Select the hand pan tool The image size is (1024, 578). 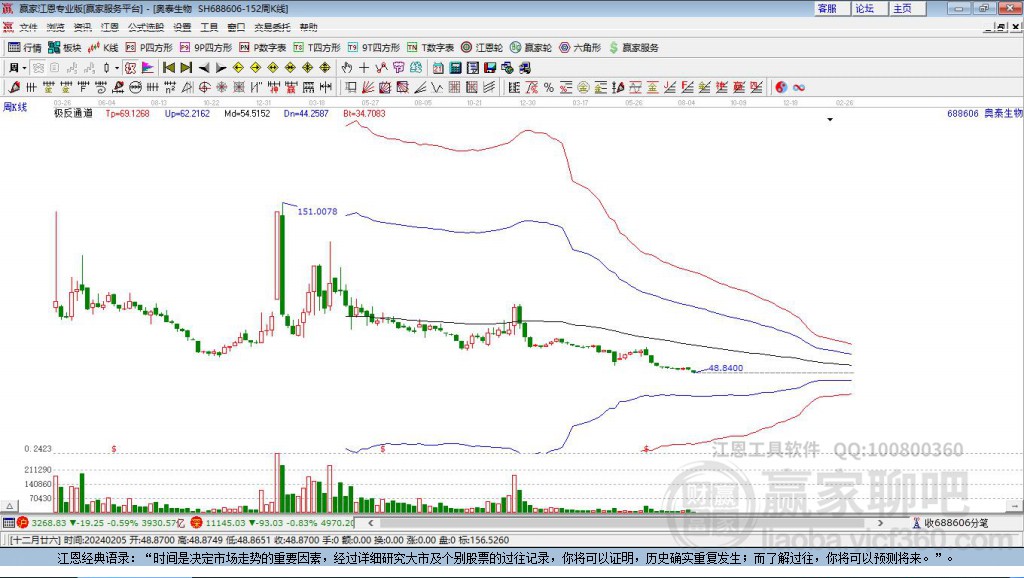point(347,67)
